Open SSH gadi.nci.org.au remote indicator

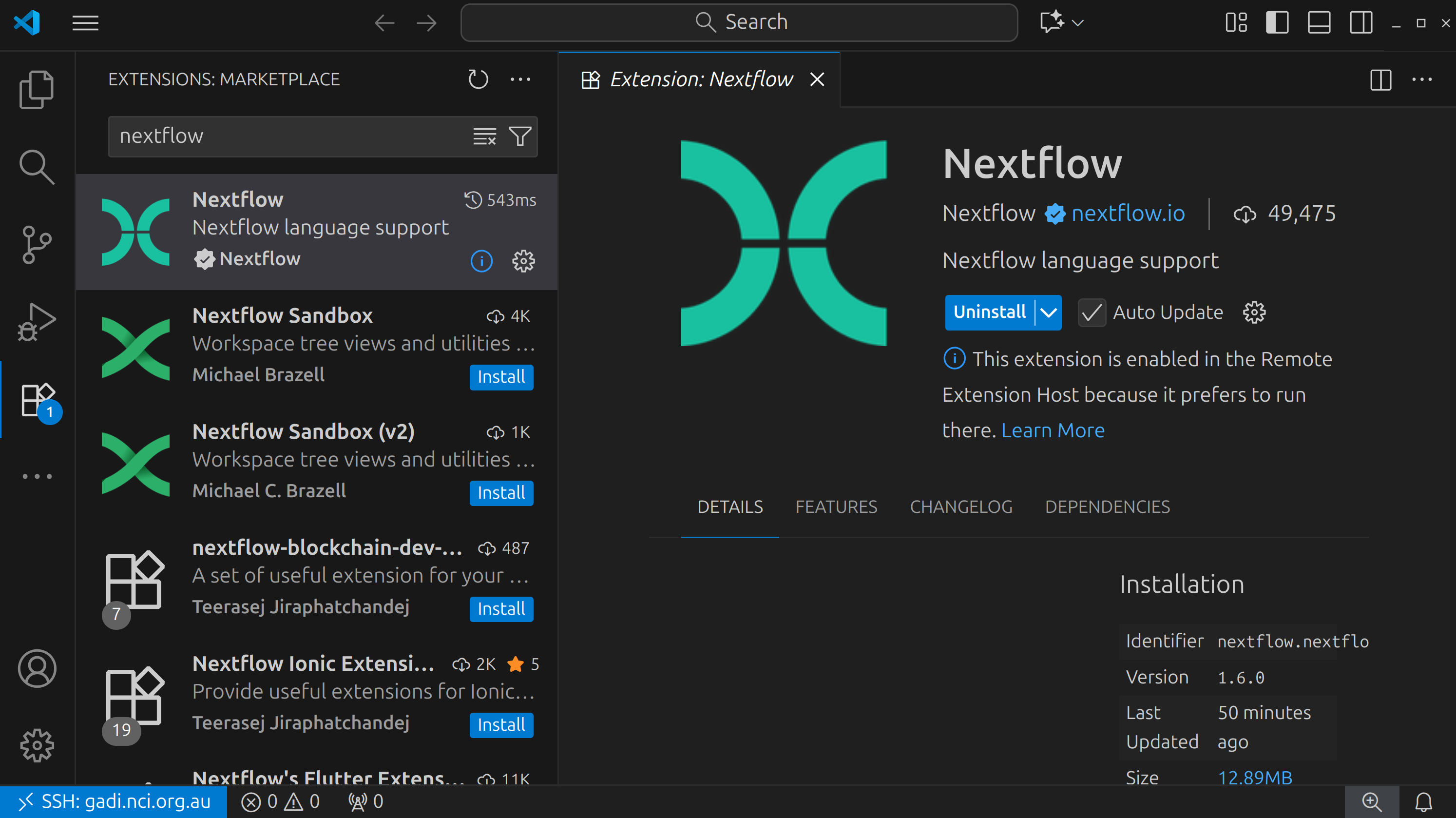pos(114,801)
